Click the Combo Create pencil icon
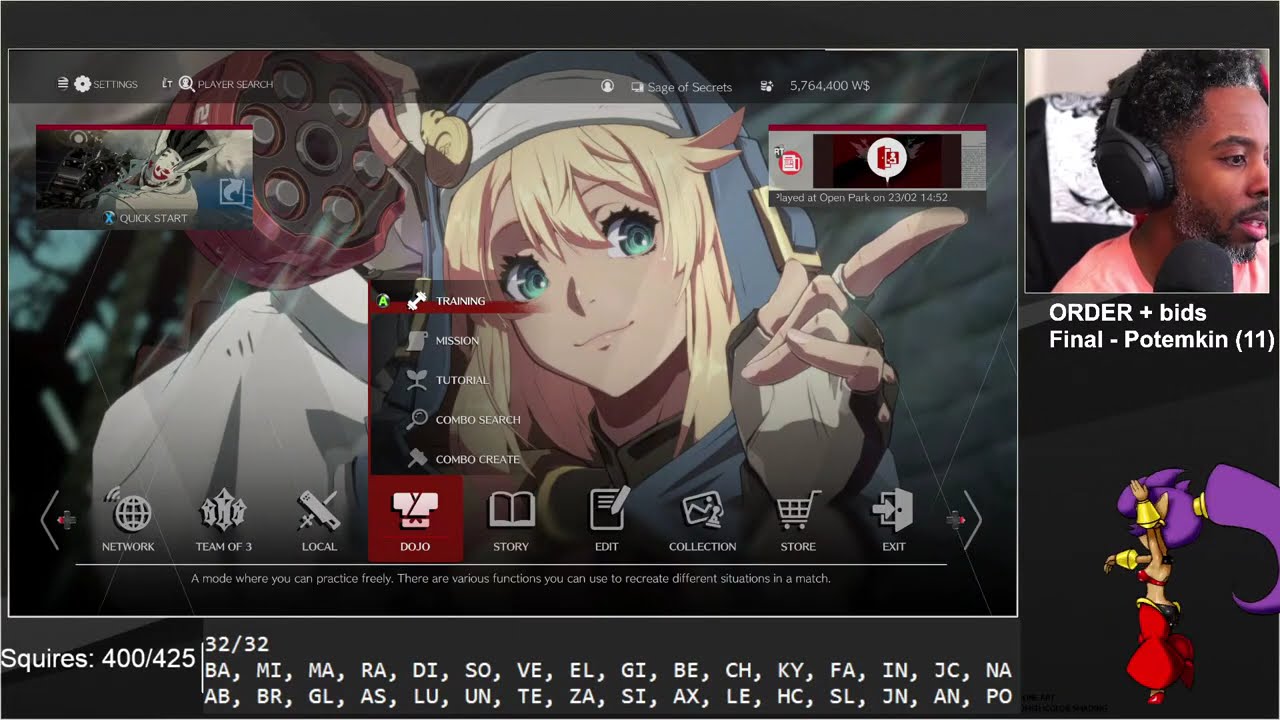This screenshot has width=1280, height=720. pos(417,459)
